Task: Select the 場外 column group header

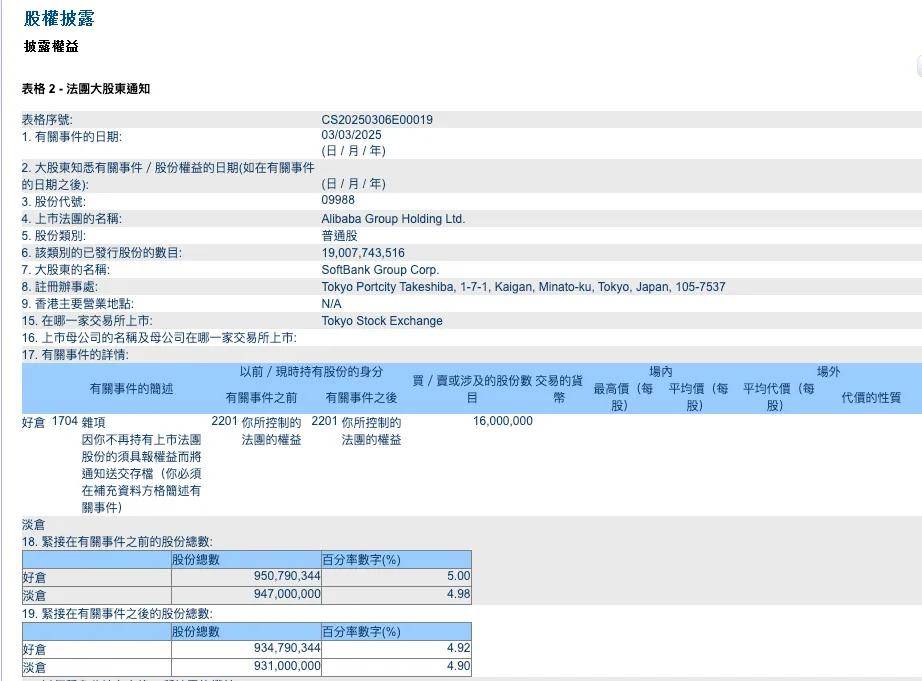Action: pos(828,372)
